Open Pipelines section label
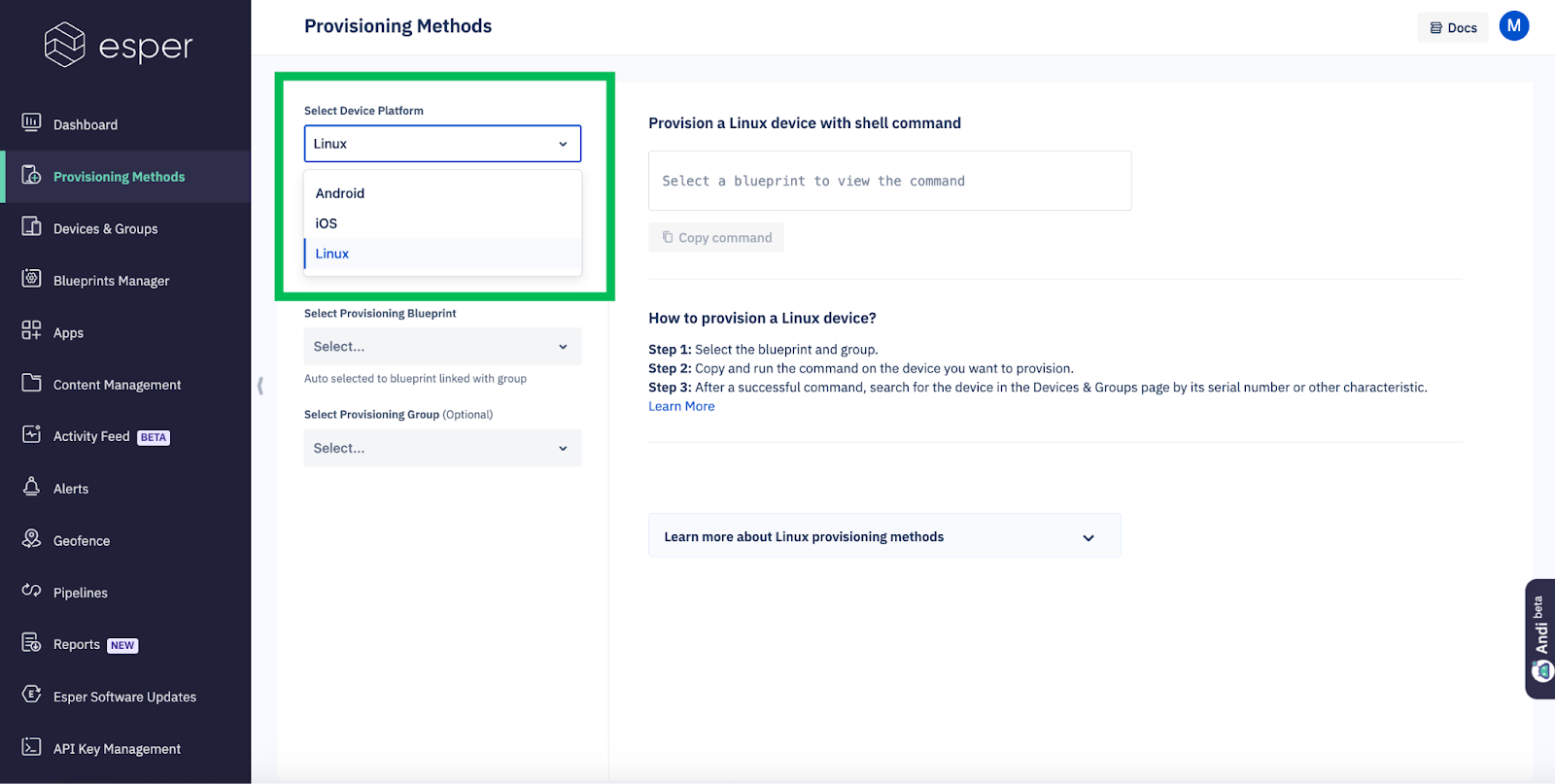This screenshot has width=1555, height=784. click(81, 593)
